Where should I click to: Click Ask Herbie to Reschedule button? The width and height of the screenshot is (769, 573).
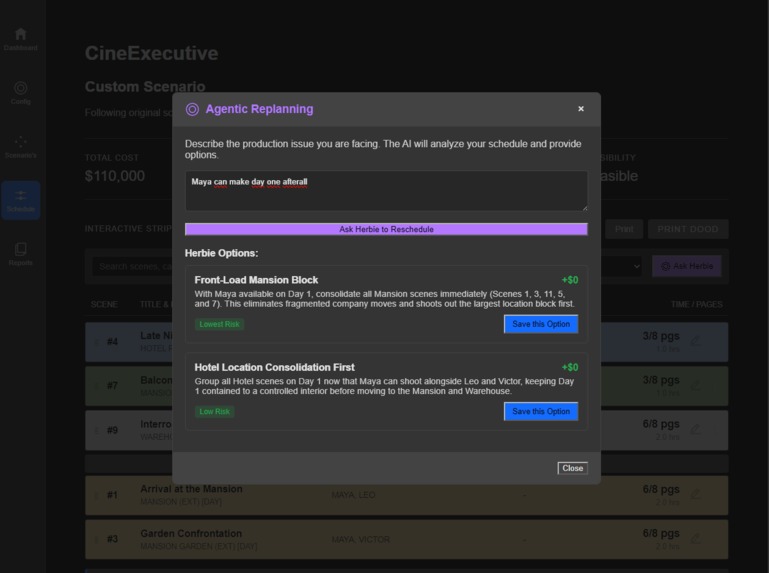tap(386, 229)
